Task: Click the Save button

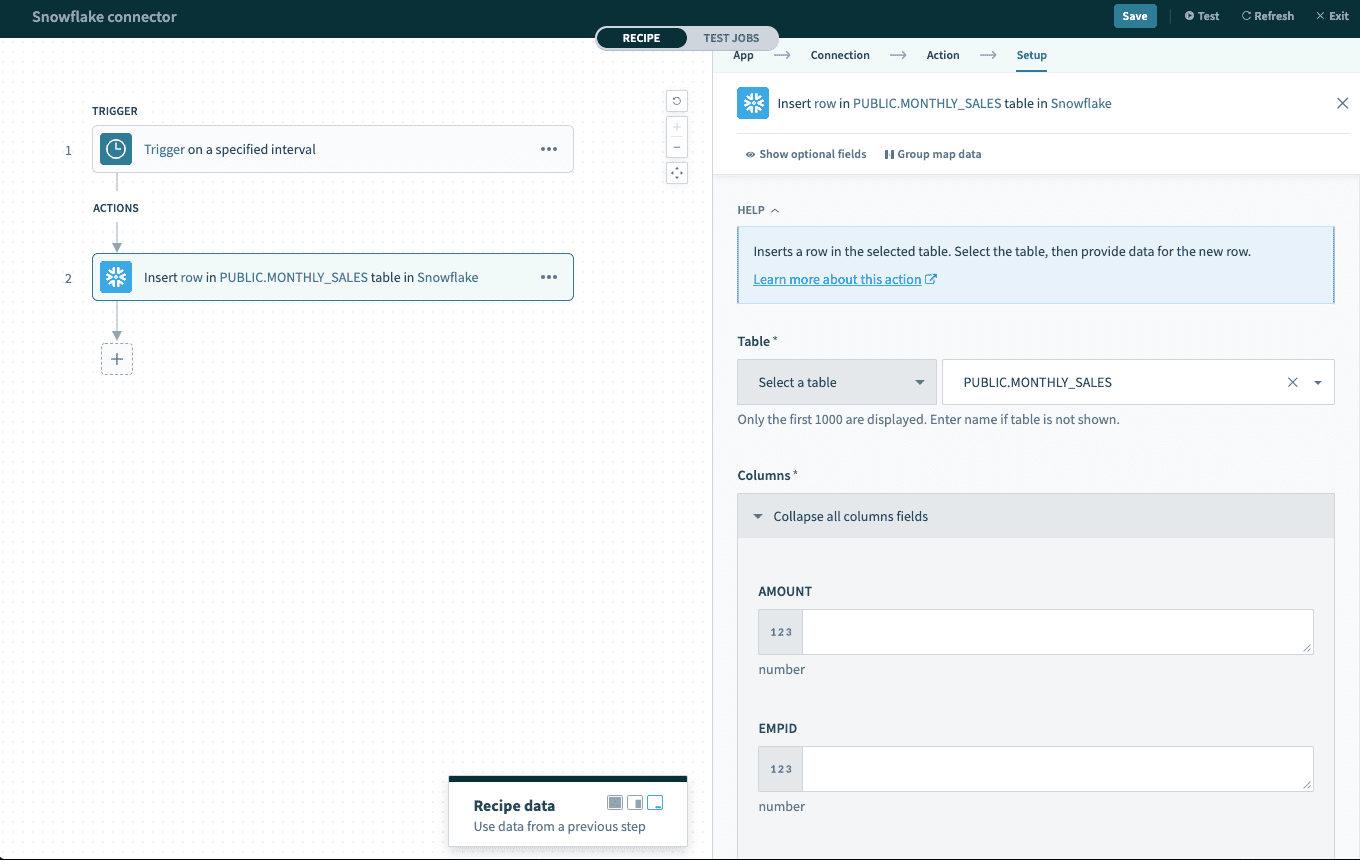Action: coord(1134,16)
